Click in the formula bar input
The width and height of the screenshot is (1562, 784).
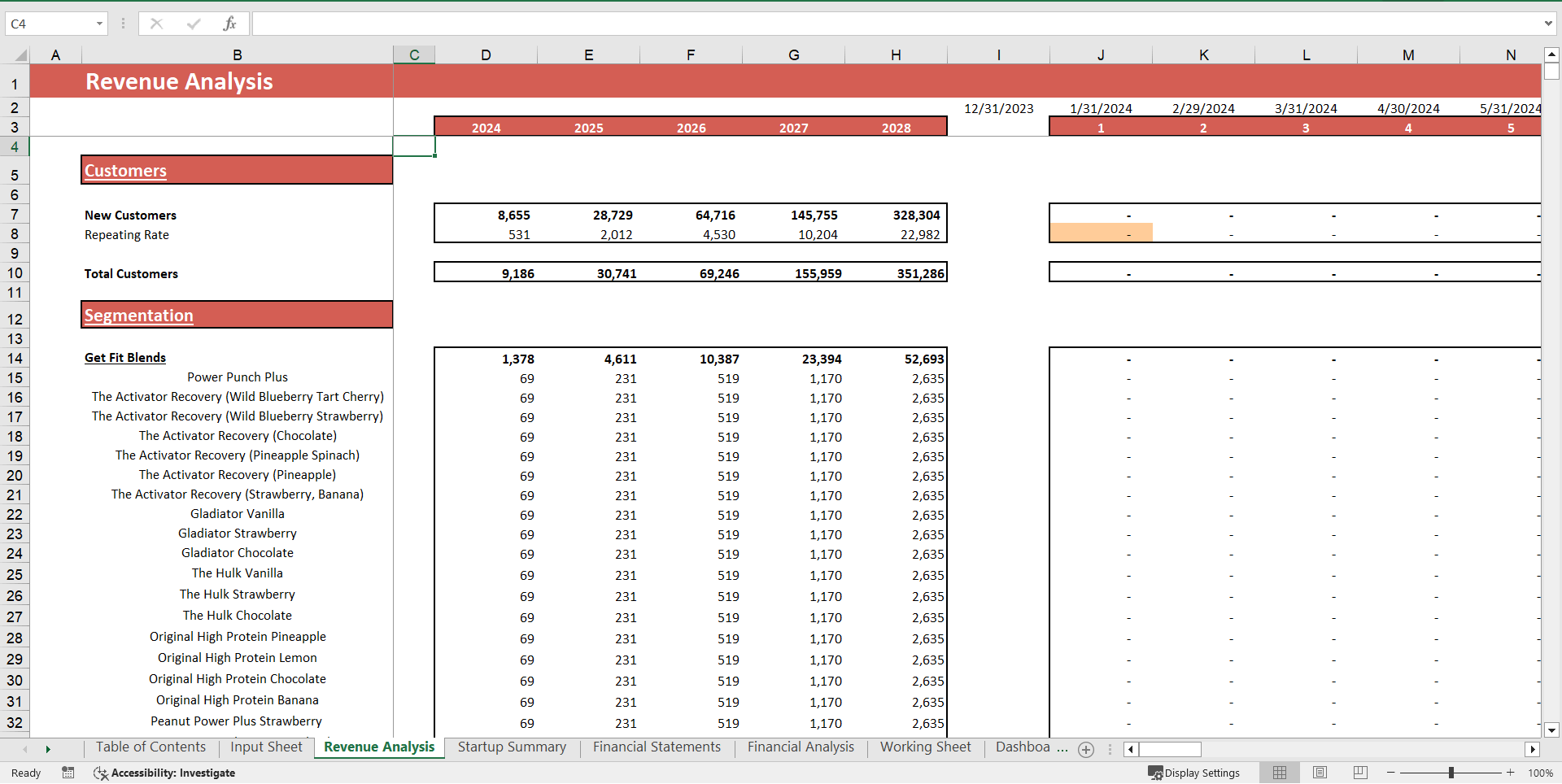895,24
